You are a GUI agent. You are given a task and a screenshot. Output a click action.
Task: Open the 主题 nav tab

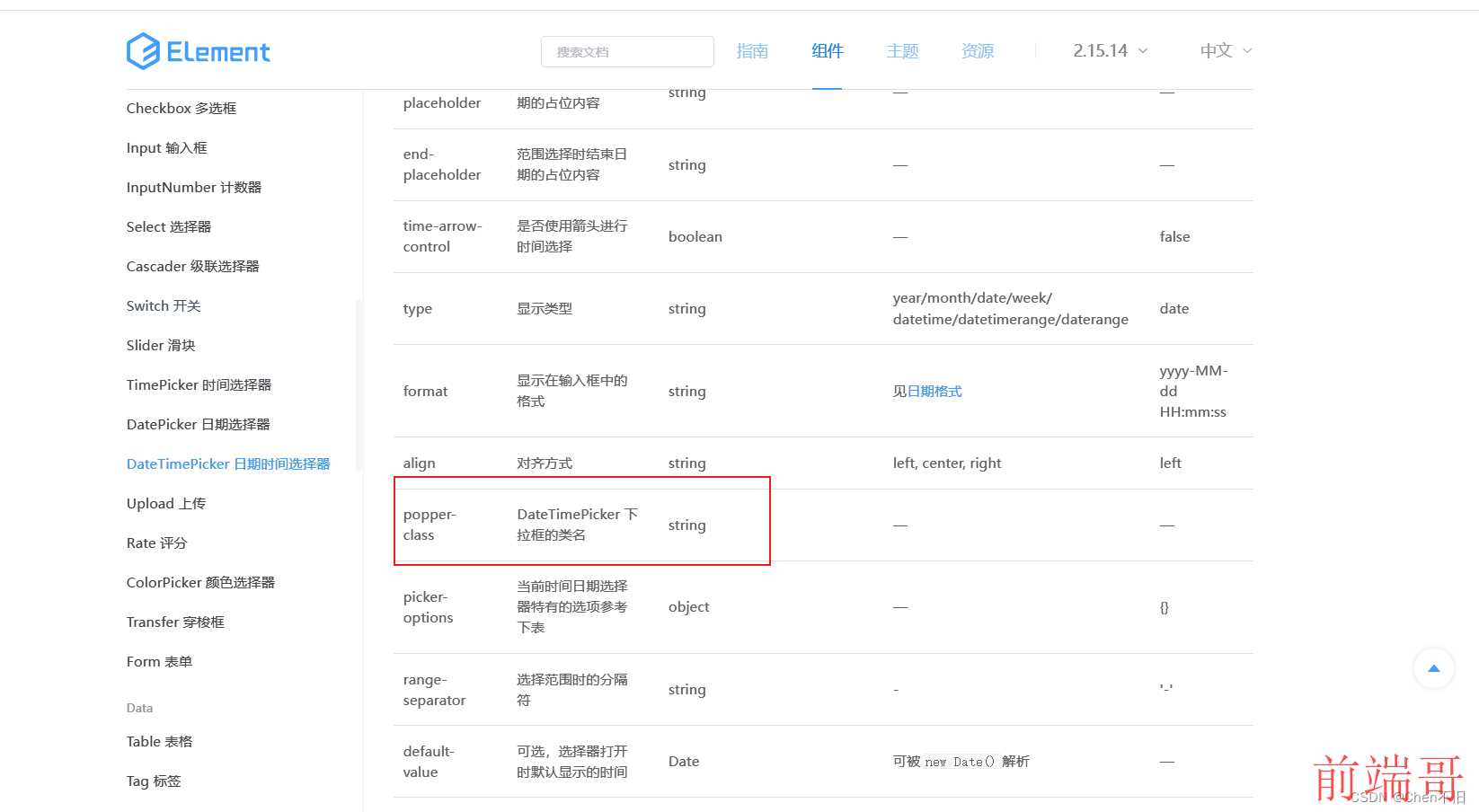[x=902, y=51]
